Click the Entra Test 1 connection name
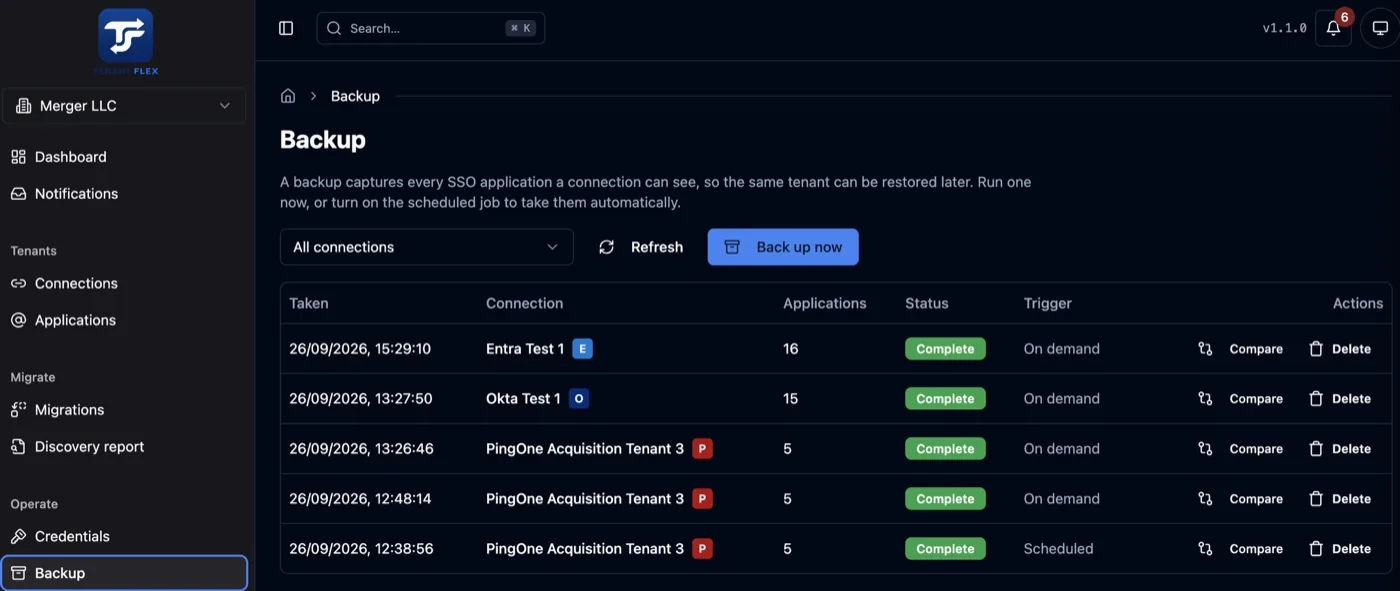Image resolution: width=1400 pixels, height=591 pixels. point(525,349)
